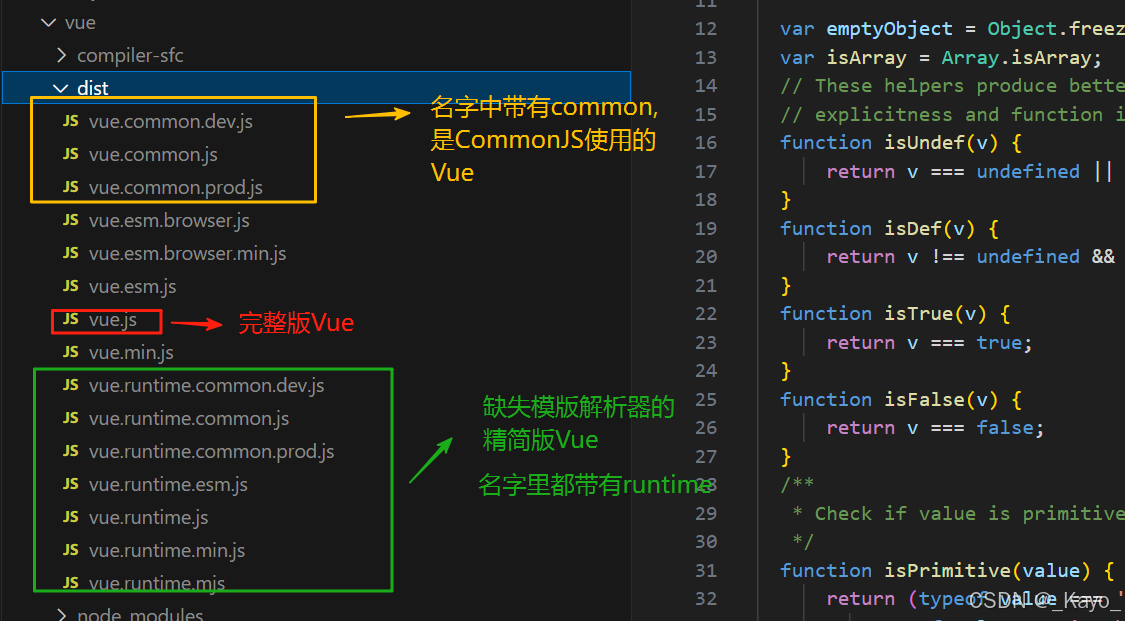The image size is (1125, 621).
Task: Place cursor on 'var emptyObject' code line
Action: 952,29
